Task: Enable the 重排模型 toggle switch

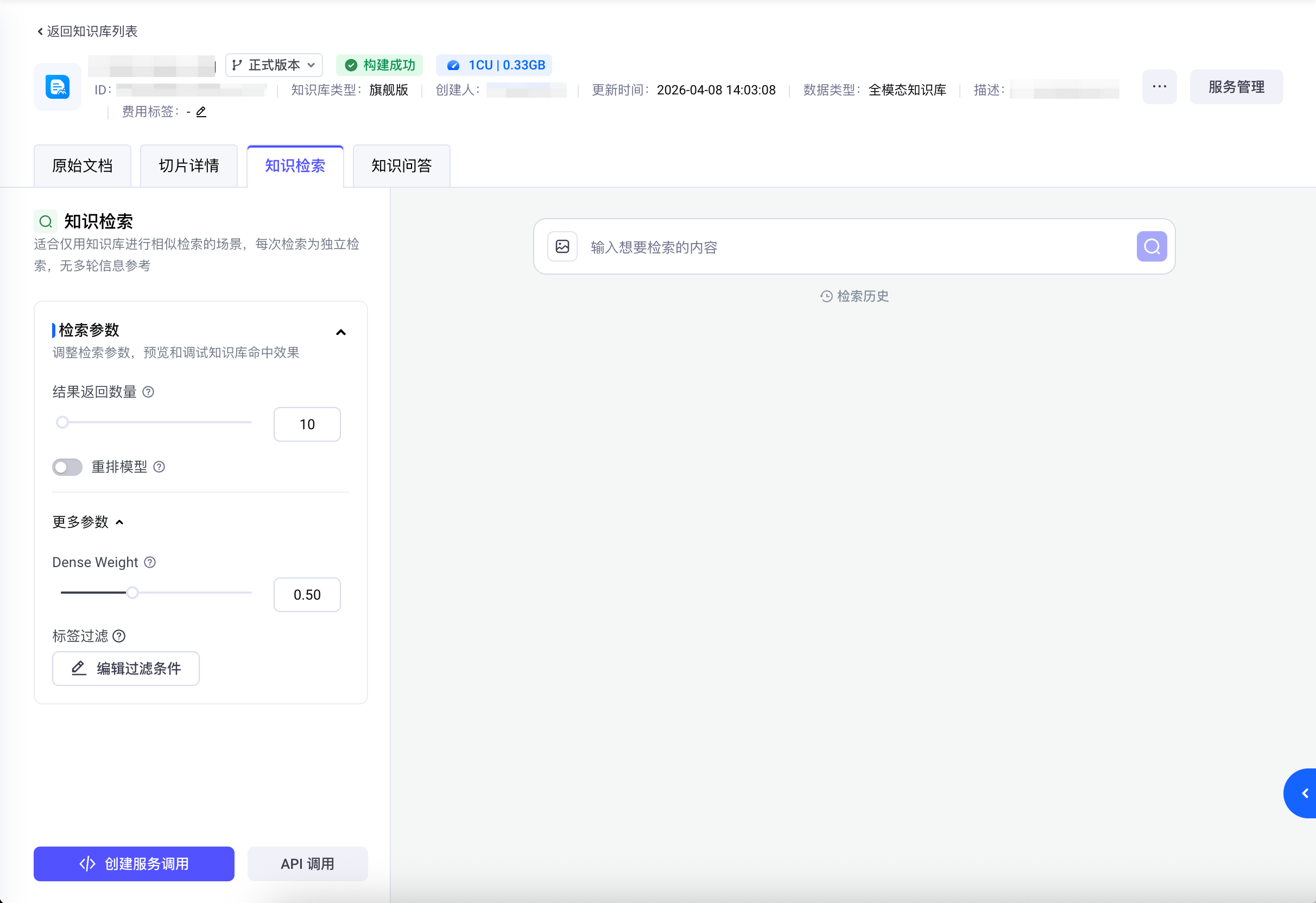Action: (x=67, y=467)
